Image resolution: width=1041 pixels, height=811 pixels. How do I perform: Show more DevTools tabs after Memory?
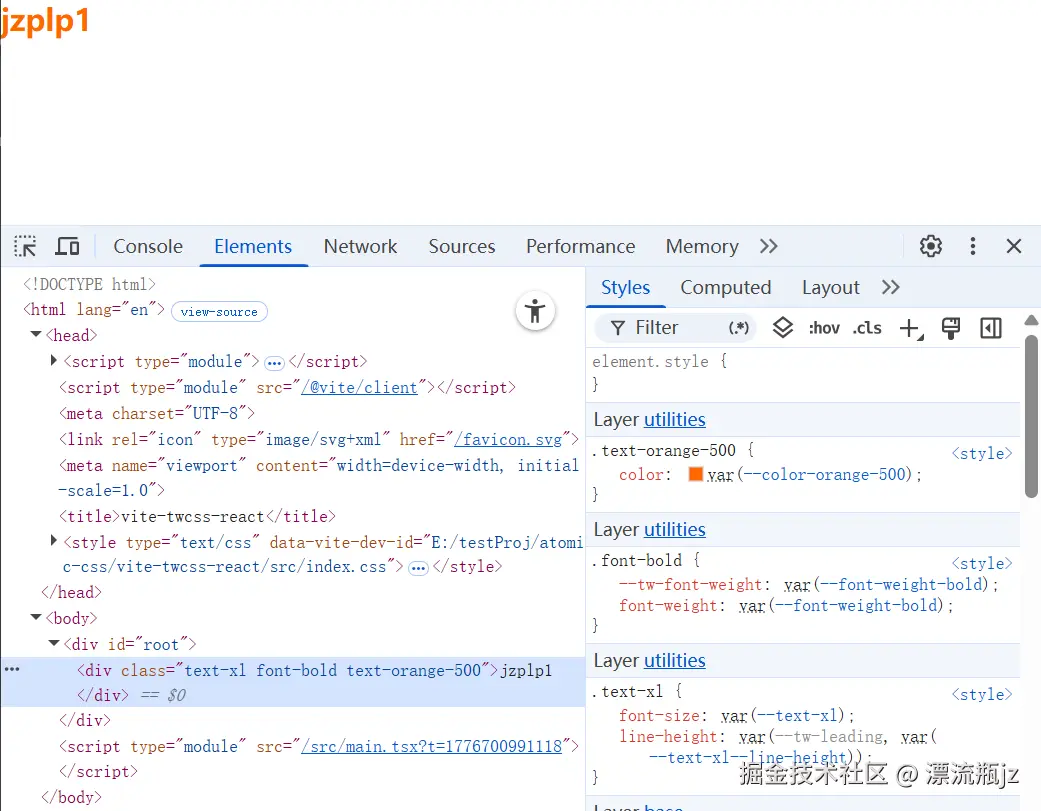coord(768,246)
